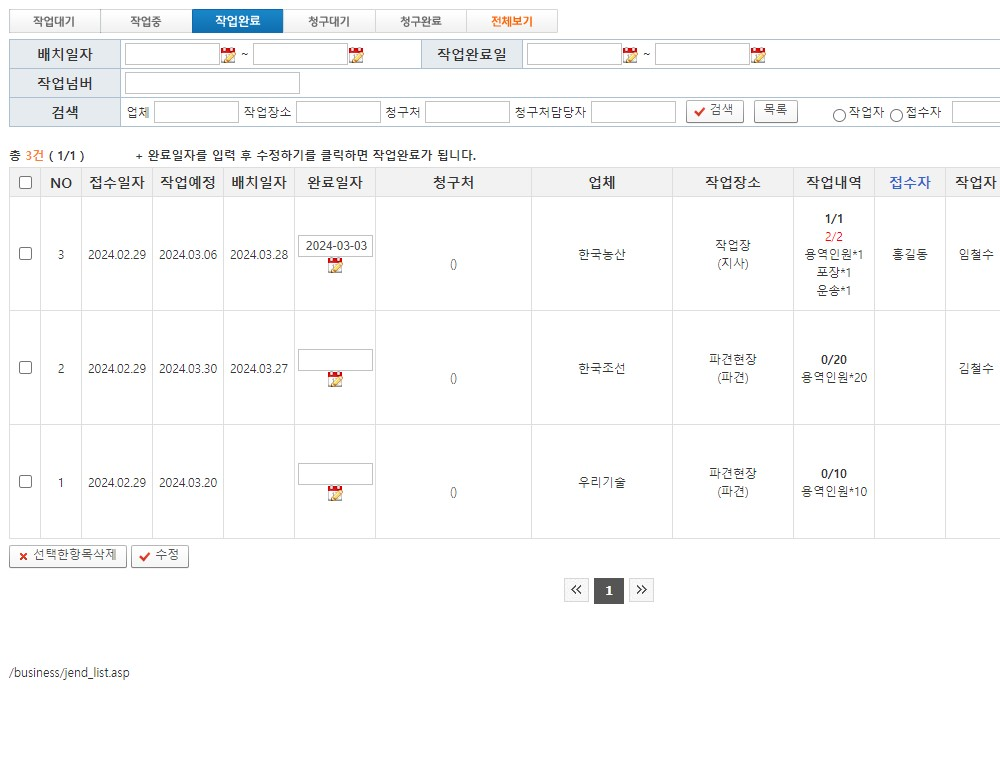Screen dimensions: 1000x762
Task: Open calendar for 작업완료일 start date
Action: pos(630,55)
